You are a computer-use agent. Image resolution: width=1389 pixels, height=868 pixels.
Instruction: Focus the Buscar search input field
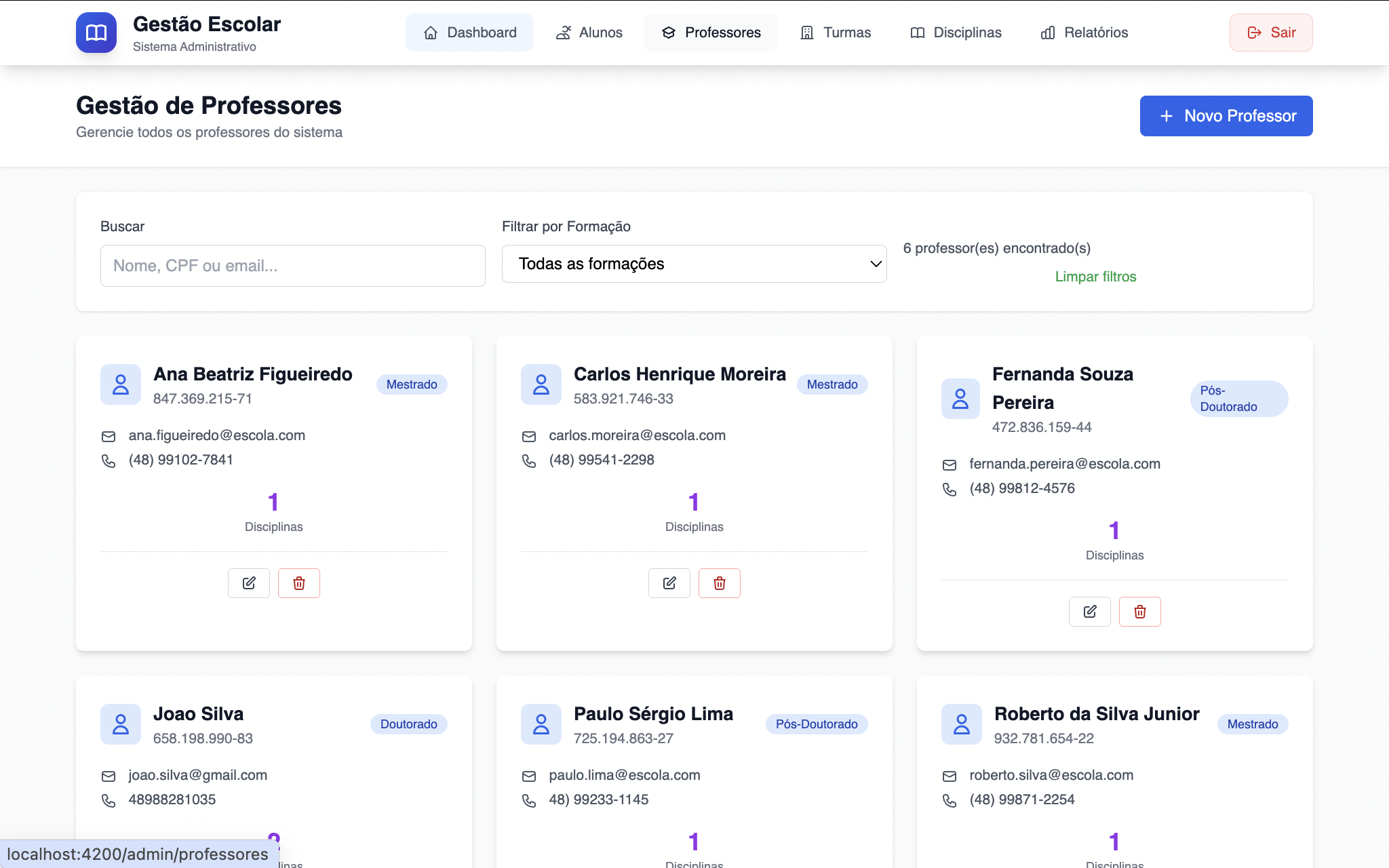point(293,266)
